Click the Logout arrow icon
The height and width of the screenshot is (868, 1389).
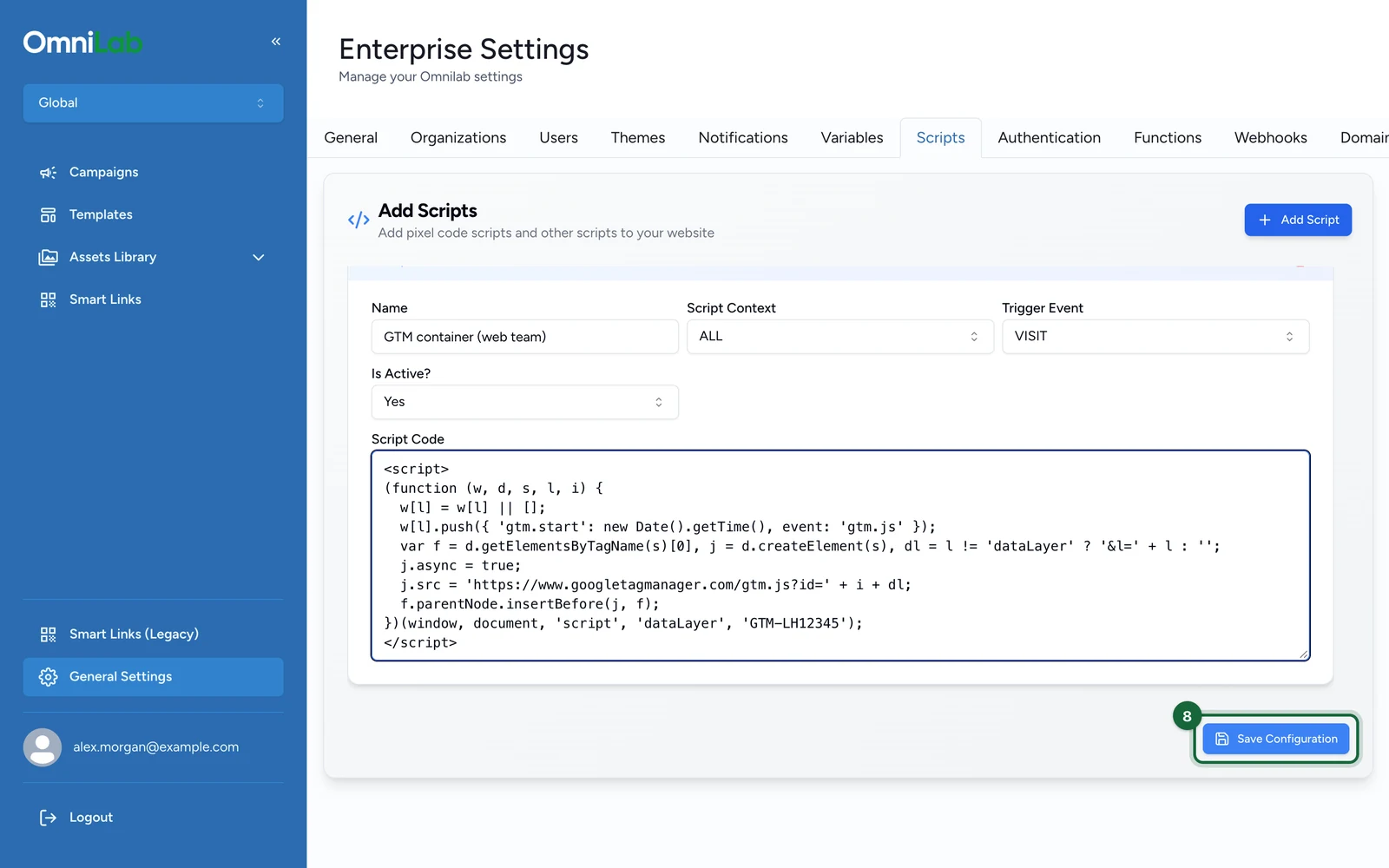point(48,818)
